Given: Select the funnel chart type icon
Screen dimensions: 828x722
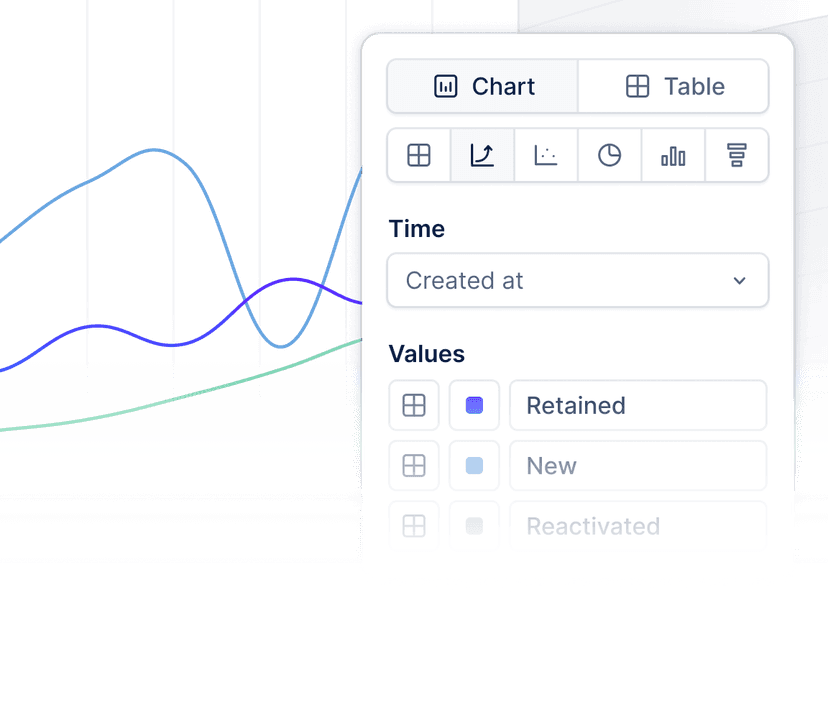Looking at the screenshot, I should click(737, 155).
